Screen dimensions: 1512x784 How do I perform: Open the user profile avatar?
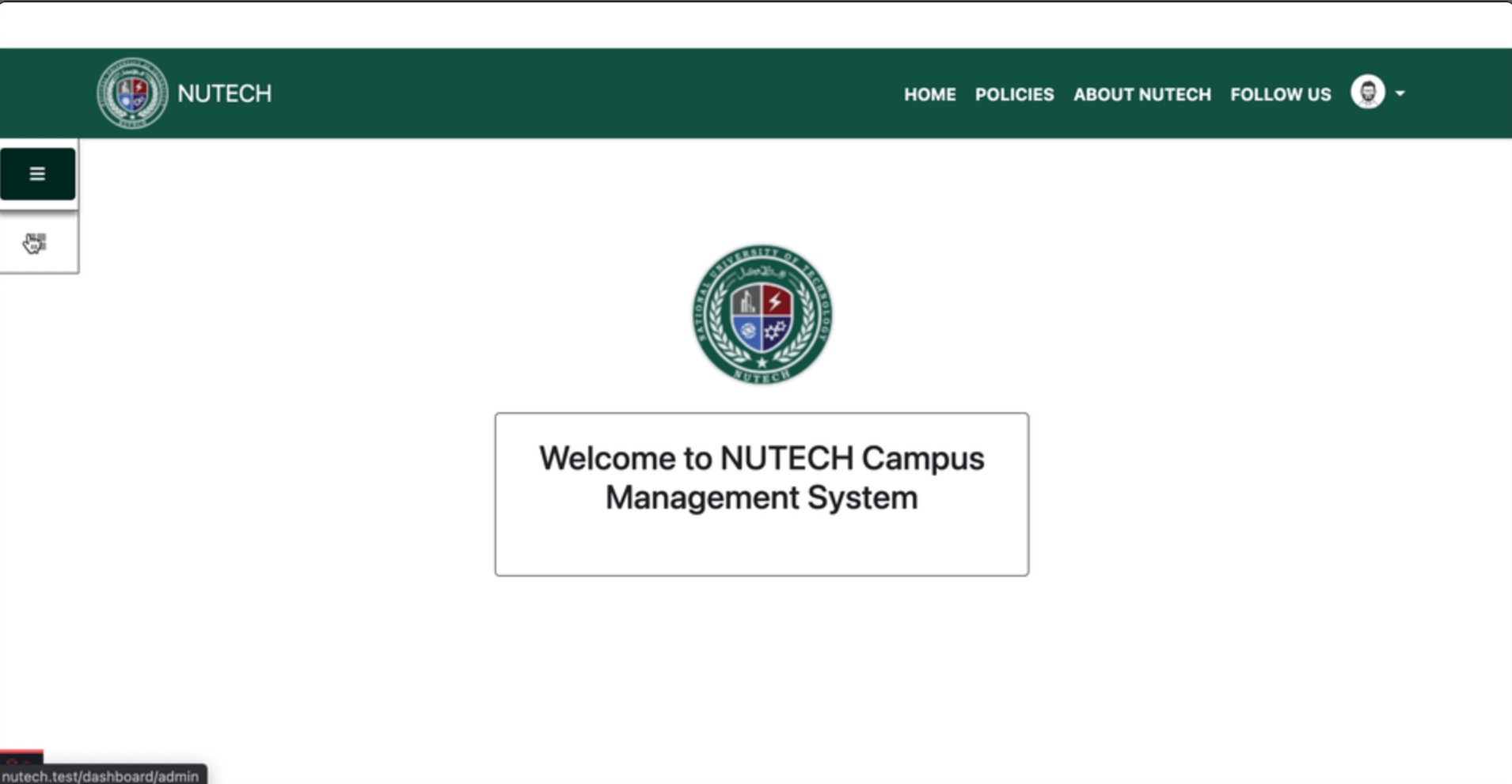(1367, 93)
